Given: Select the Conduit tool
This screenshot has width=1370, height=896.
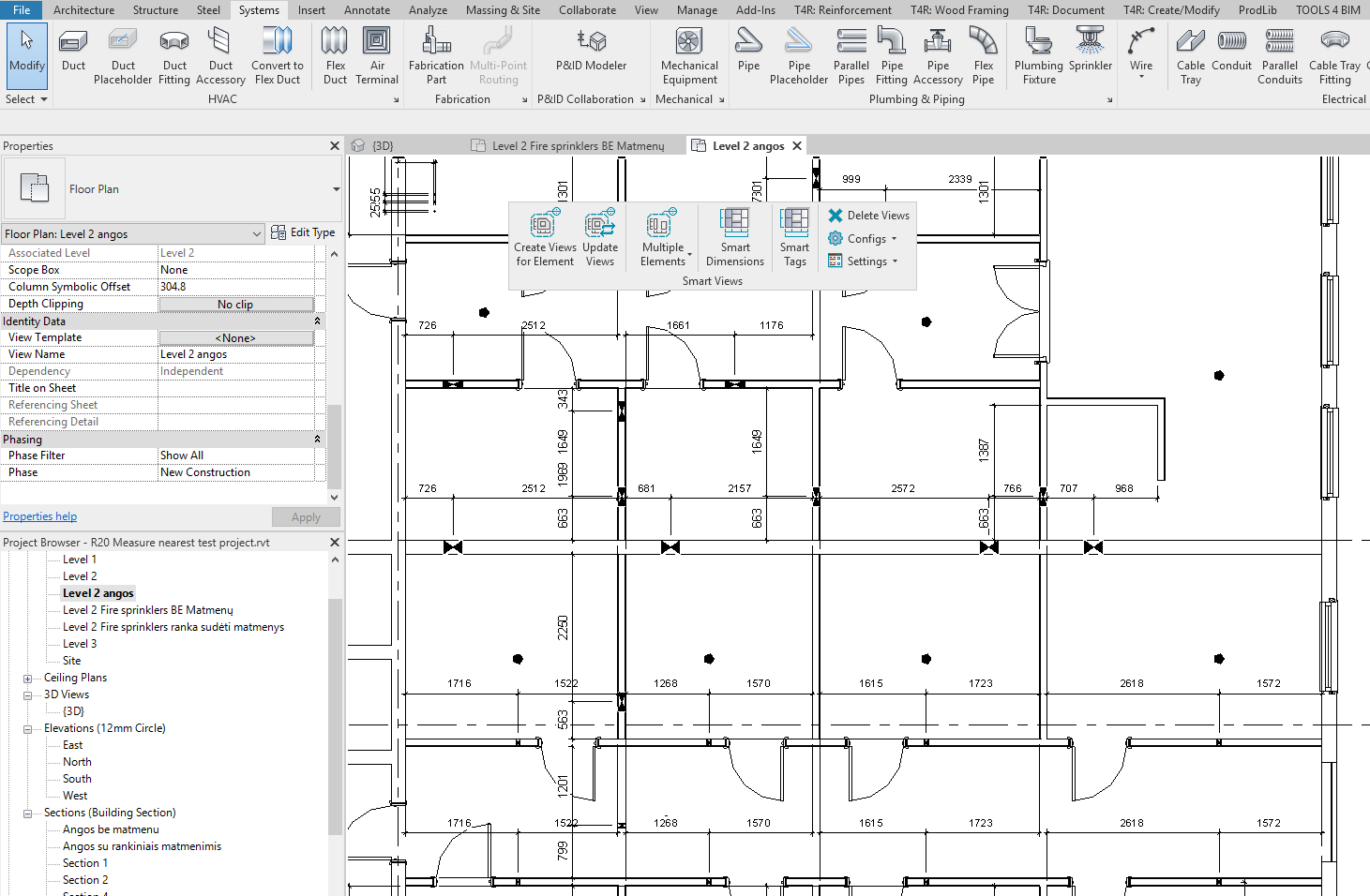Looking at the screenshot, I should point(1231,52).
